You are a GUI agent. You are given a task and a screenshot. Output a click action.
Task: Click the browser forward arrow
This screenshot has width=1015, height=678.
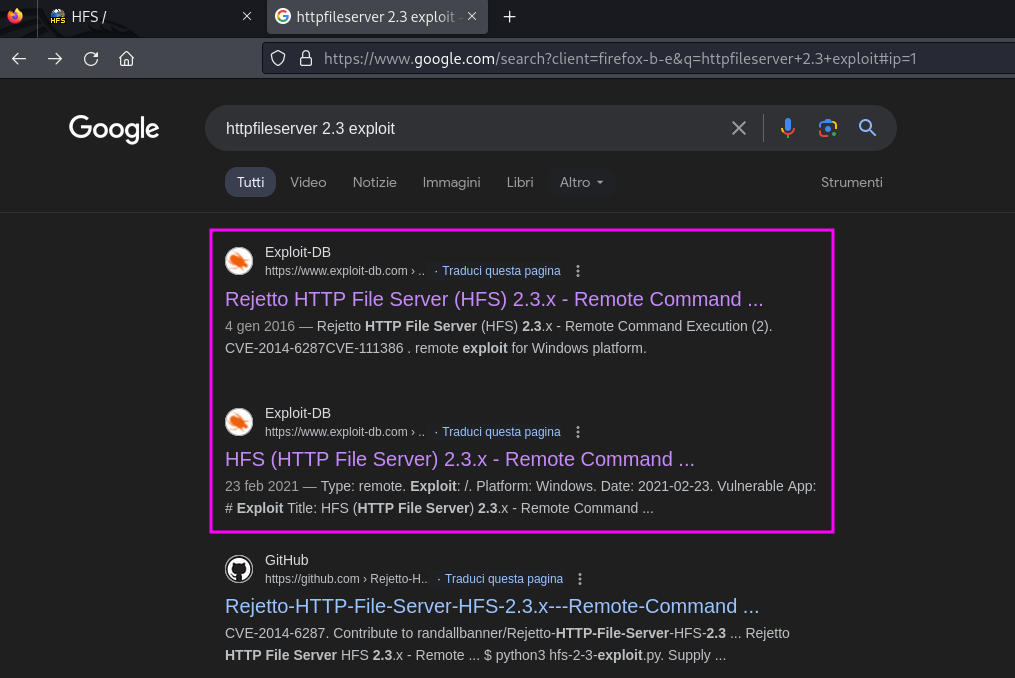(55, 59)
